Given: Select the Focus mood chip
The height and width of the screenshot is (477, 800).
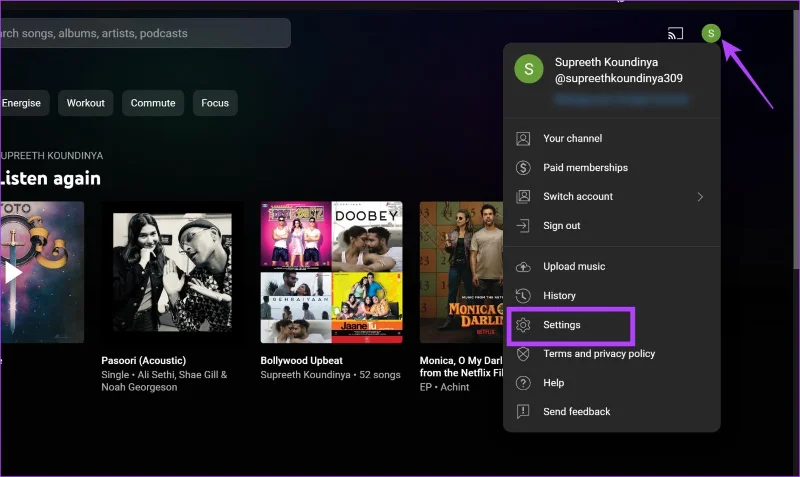Looking at the screenshot, I should coord(215,103).
